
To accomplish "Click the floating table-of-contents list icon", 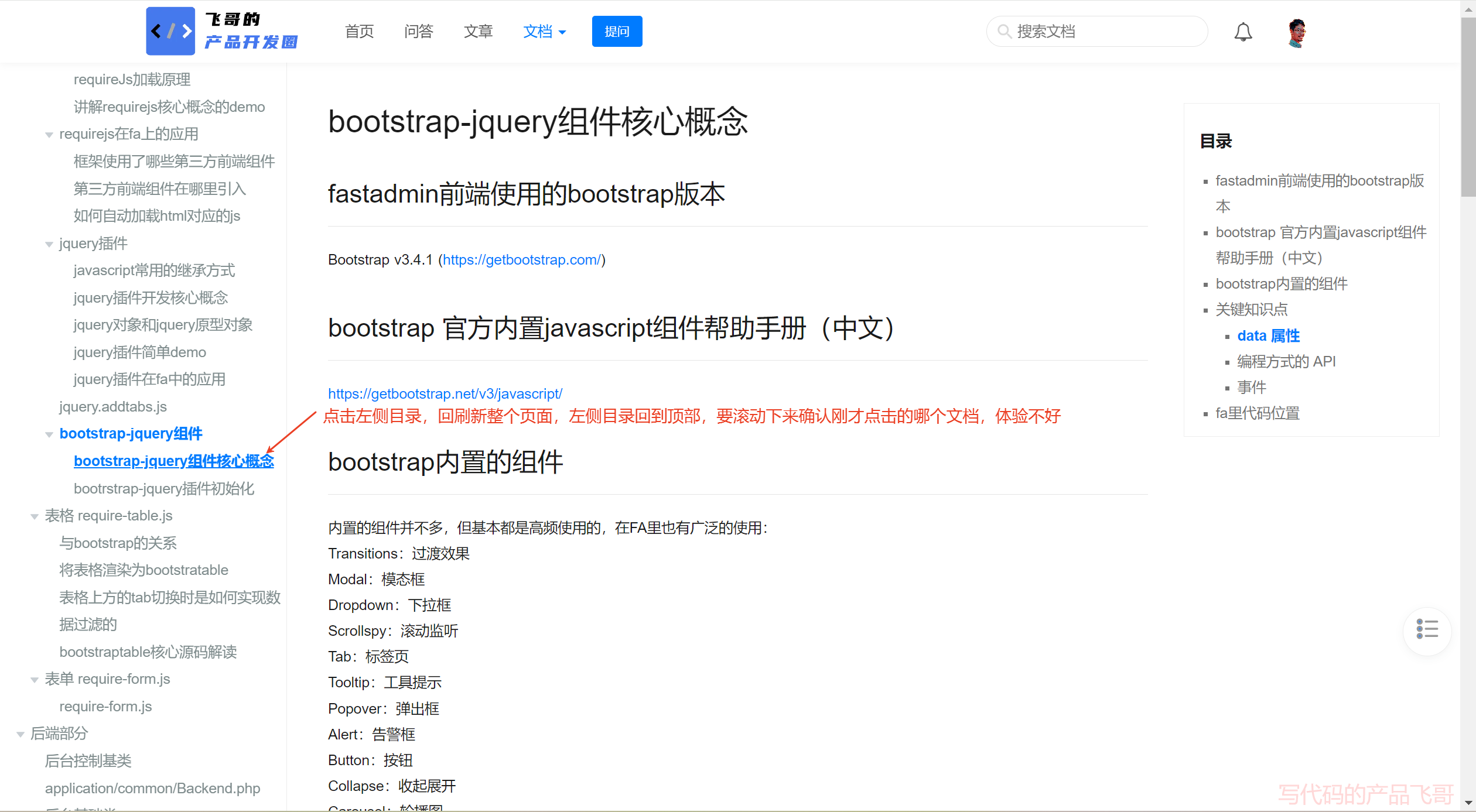I will tap(1427, 630).
